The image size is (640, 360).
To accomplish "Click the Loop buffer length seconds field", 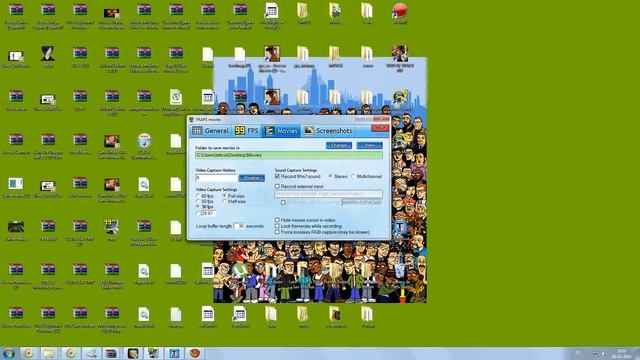I will coord(240,226).
